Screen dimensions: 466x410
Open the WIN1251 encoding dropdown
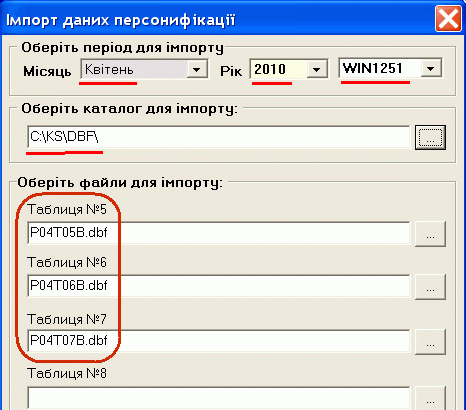tap(390, 68)
